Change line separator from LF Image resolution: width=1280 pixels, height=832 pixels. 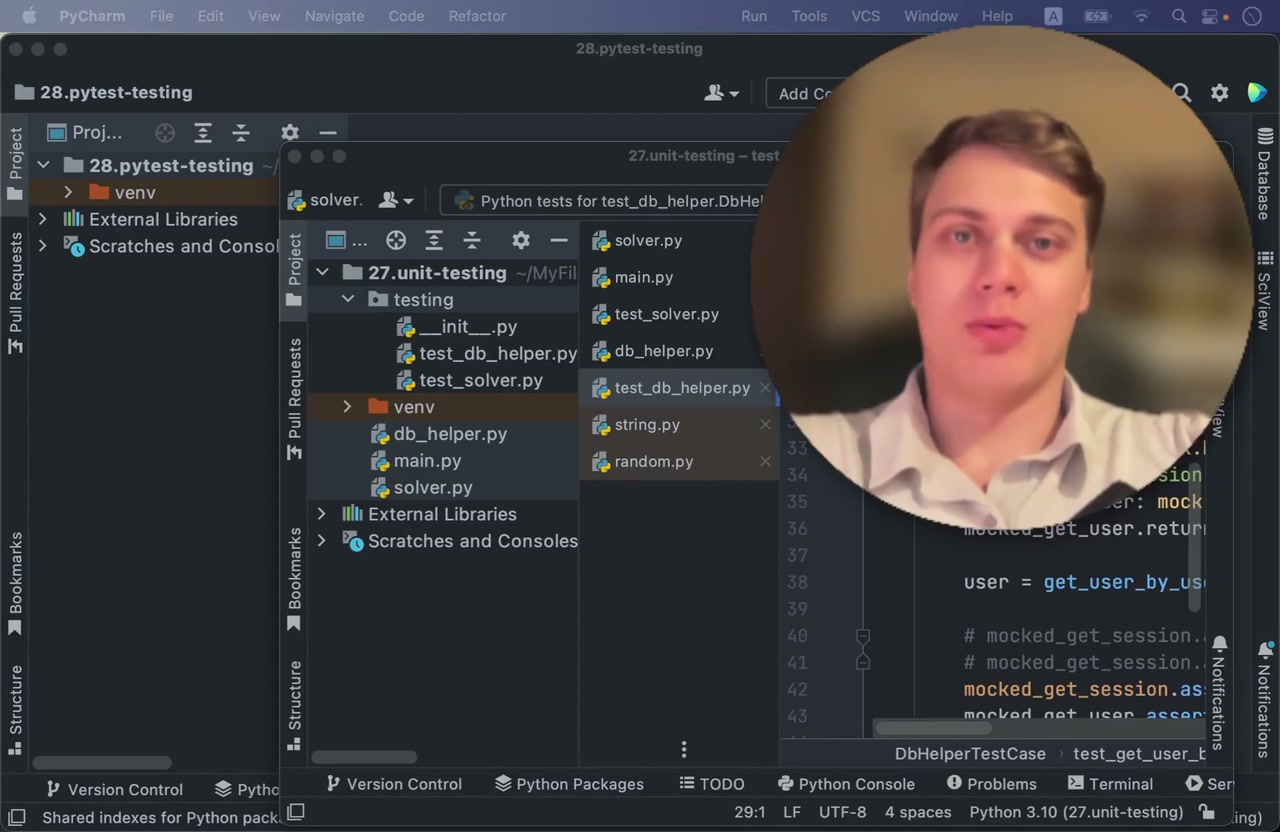(791, 812)
